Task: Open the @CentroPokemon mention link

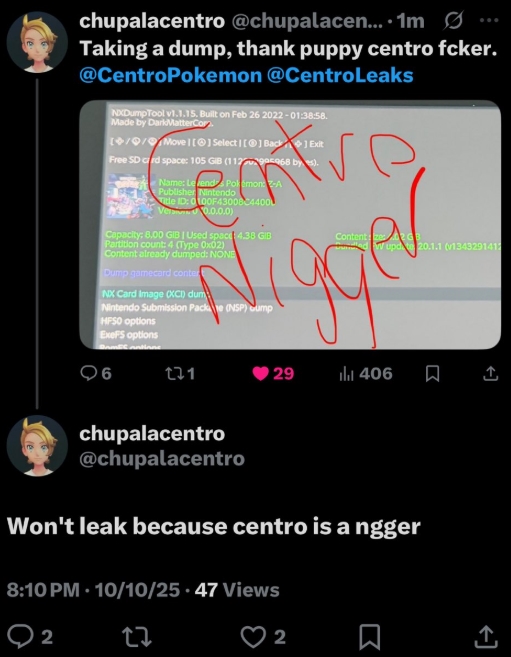Action: pyautogui.click(x=170, y=75)
